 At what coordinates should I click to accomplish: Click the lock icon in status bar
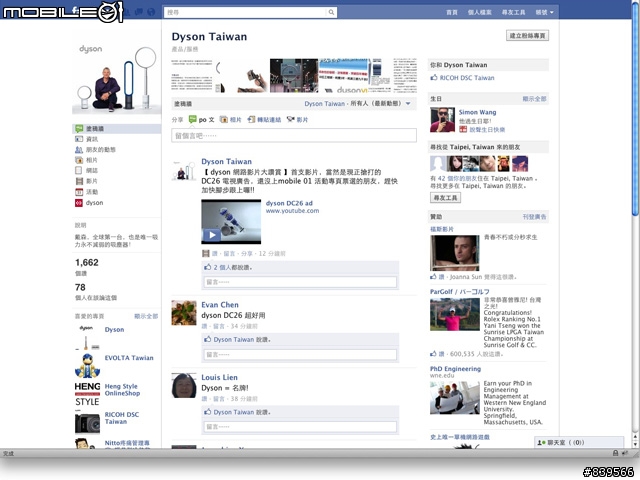pos(615,453)
